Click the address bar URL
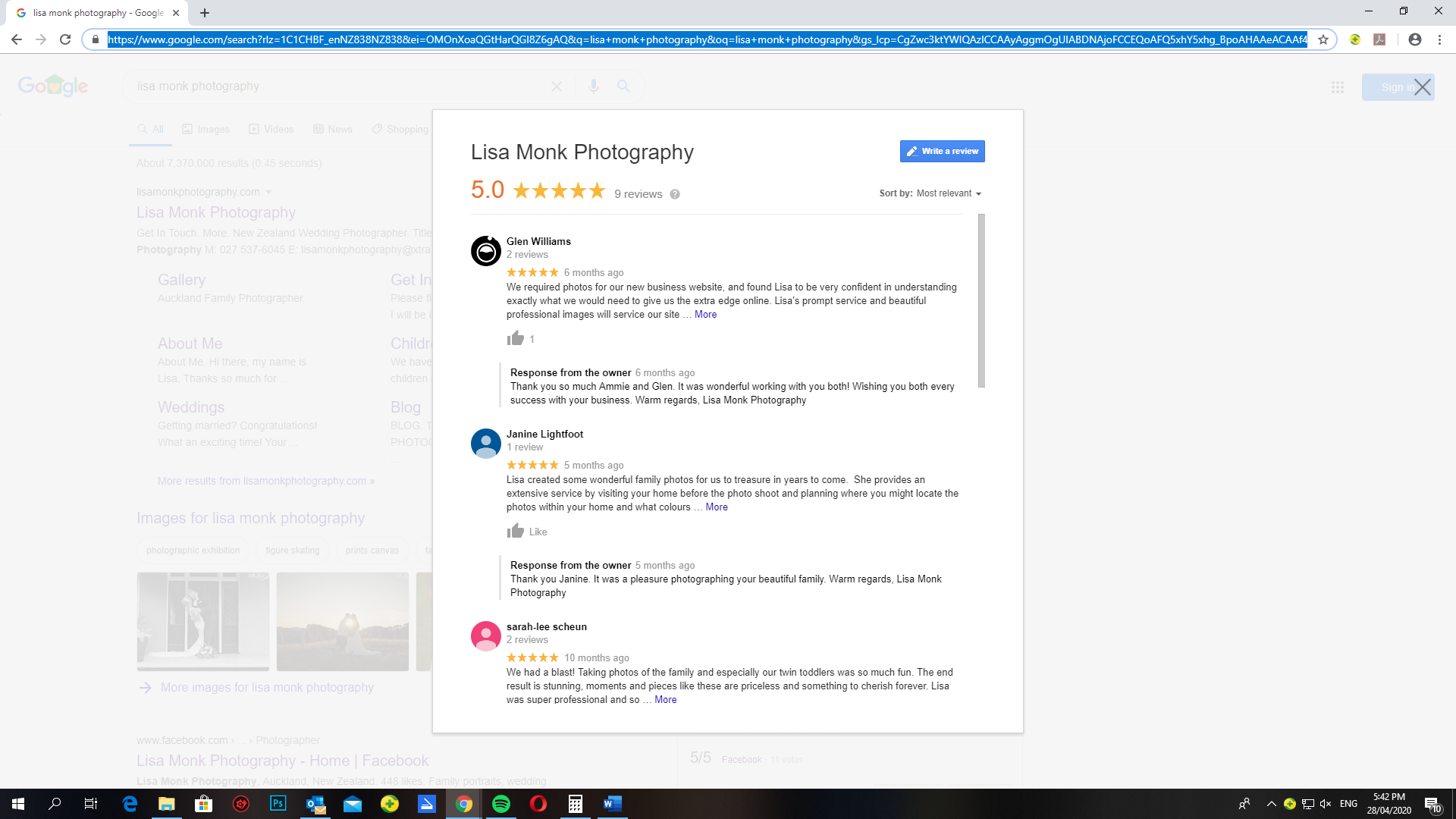Viewport: 1456px width, 819px height. click(x=707, y=39)
